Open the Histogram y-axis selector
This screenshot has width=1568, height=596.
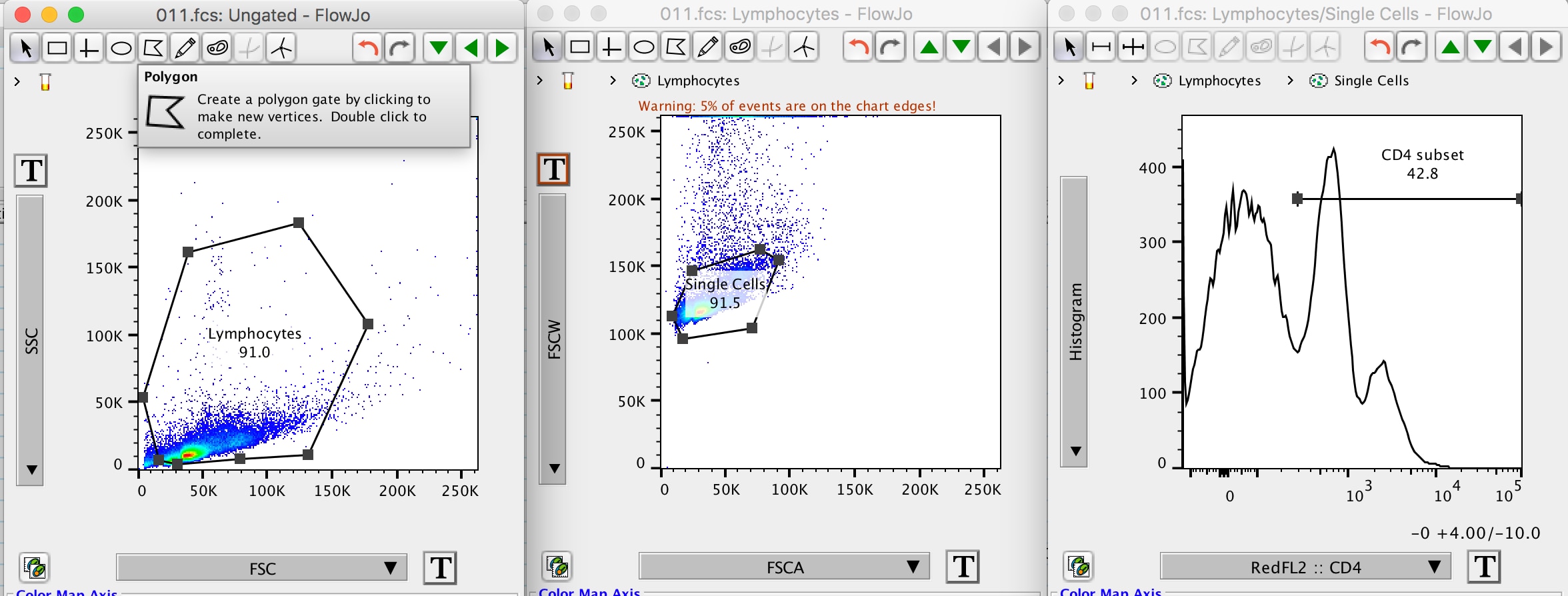[1074, 321]
